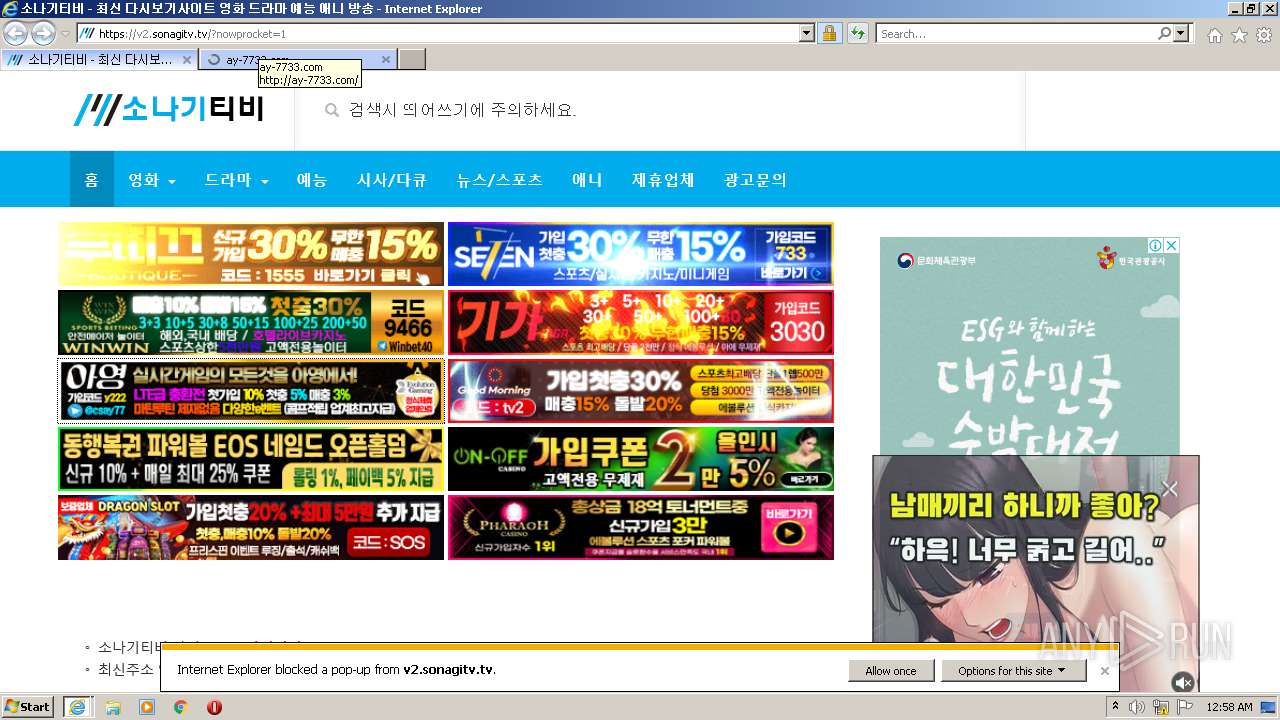Open the Good Morning tv2 banner
The image size is (1280, 720).
(641, 391)
